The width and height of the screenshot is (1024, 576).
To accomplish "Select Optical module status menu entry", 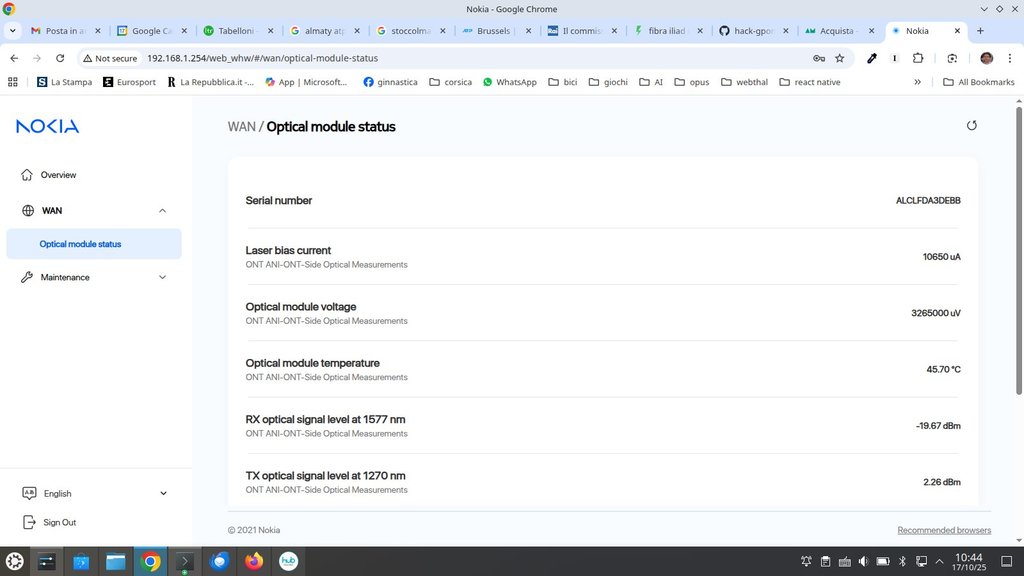I will [x=93, y=244].
